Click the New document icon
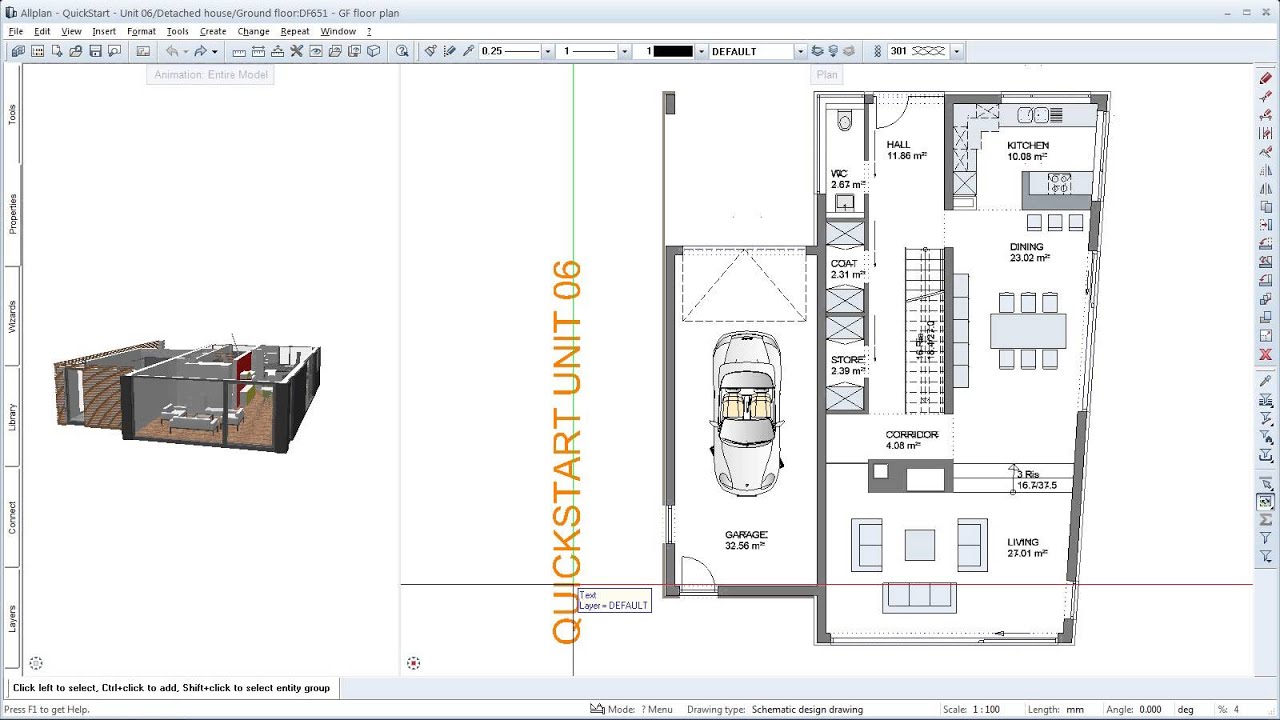The width and height of the screenshot is (1280, 720). coord(56,51)
